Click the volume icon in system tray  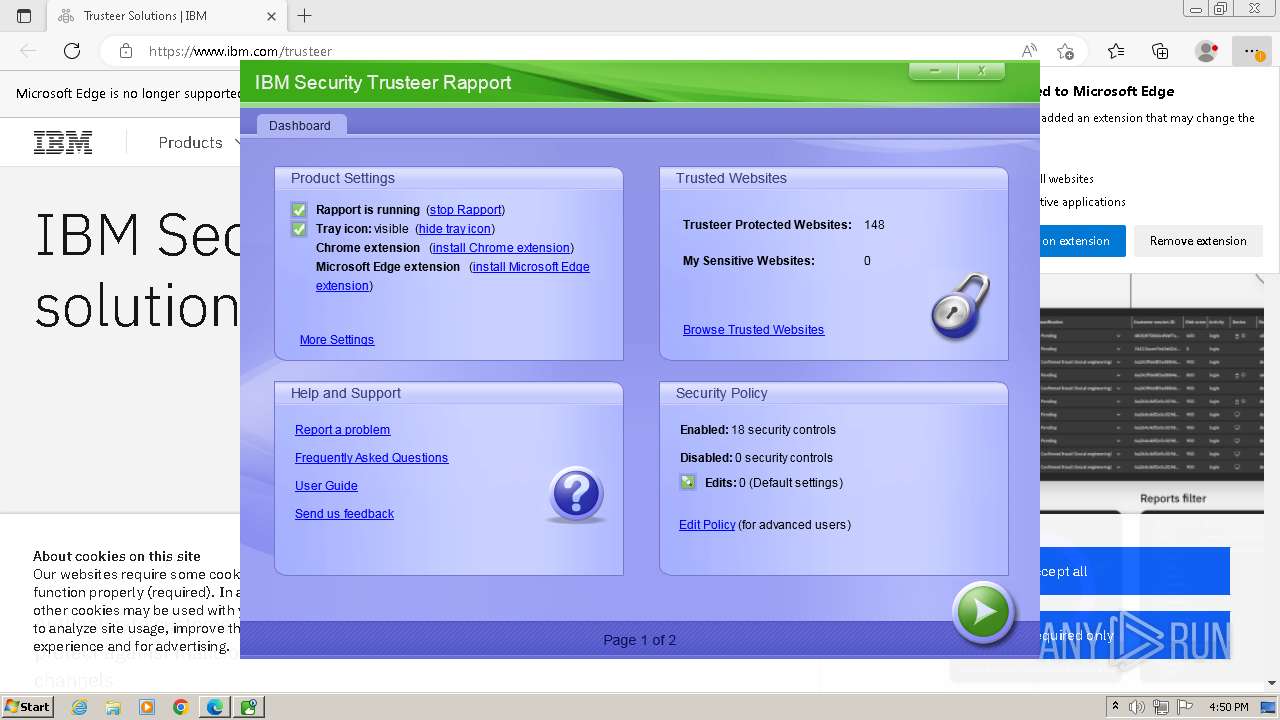tap(1137, 707)
